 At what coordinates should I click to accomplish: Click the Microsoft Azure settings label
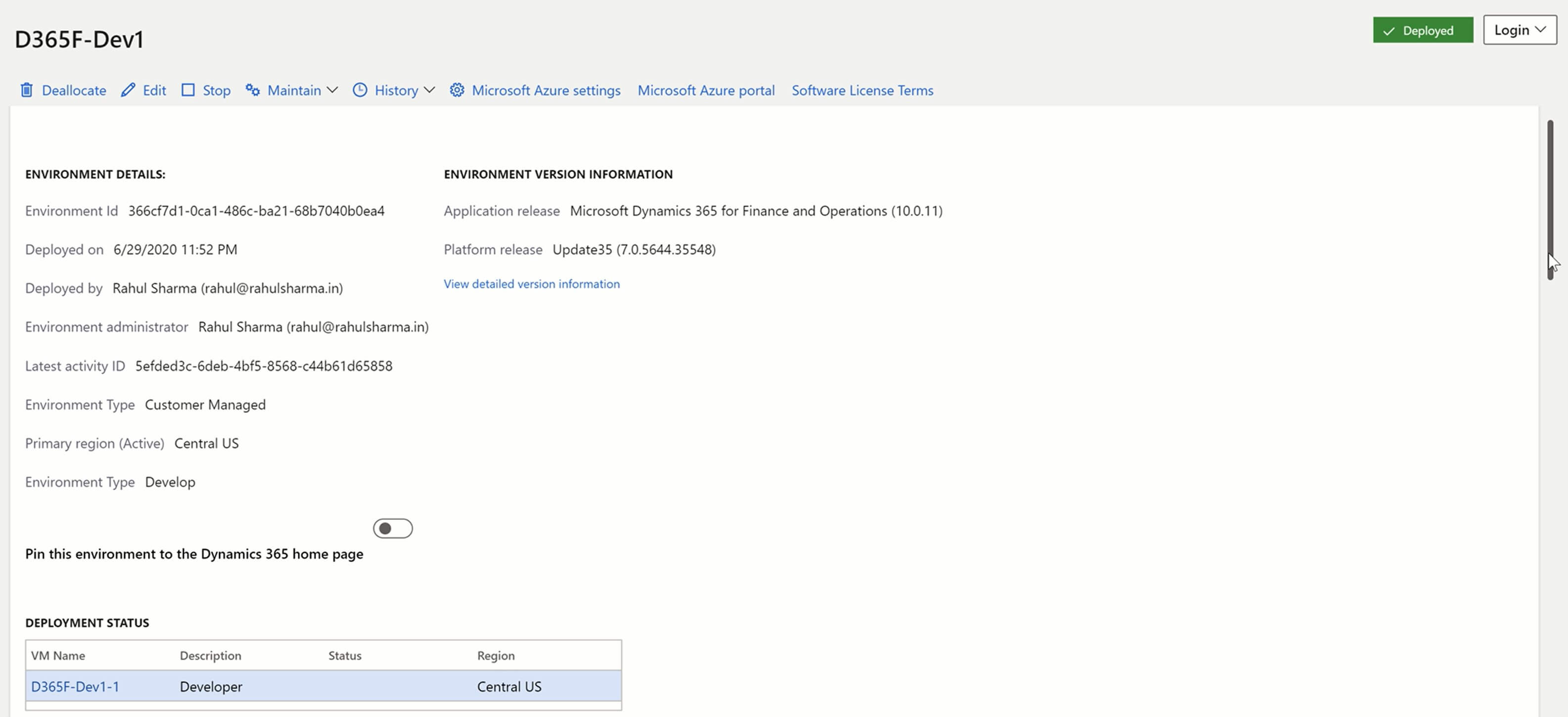(x=546, y=90)
